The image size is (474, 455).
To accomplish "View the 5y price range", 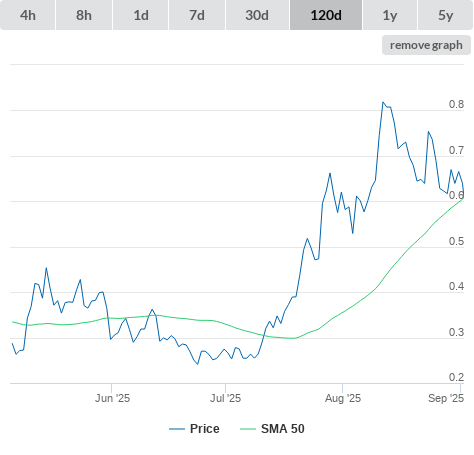I will tap(445, 15).
